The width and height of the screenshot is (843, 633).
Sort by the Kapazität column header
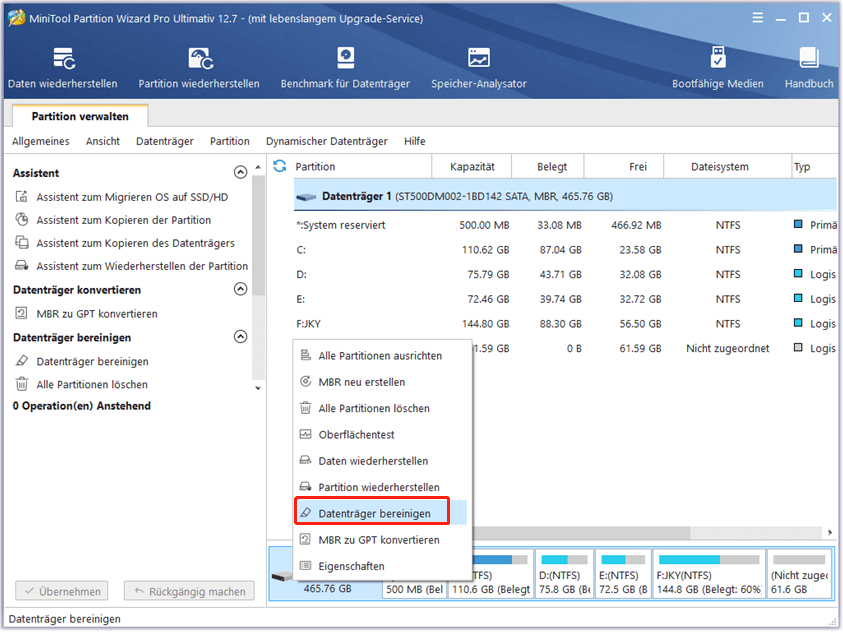coord(471,166)
